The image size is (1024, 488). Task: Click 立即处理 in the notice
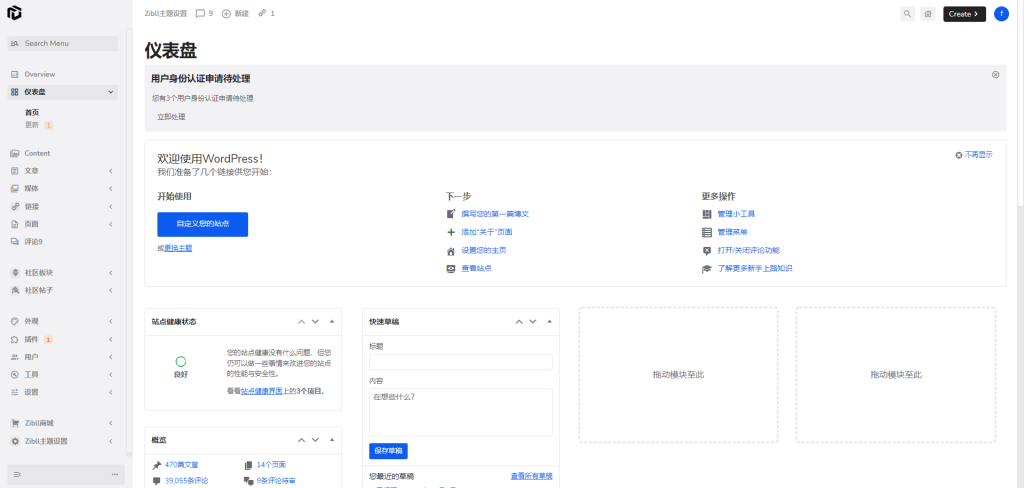tap(171, 117)
